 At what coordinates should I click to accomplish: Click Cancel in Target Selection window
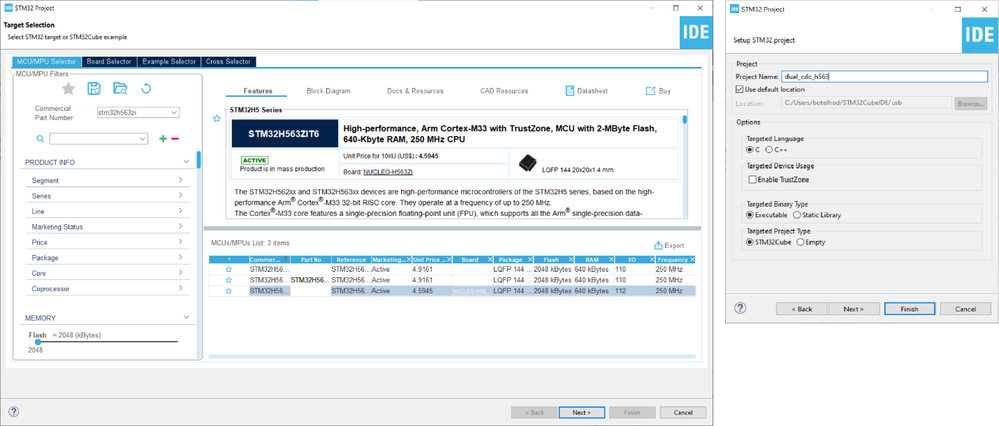click(683, 413)
